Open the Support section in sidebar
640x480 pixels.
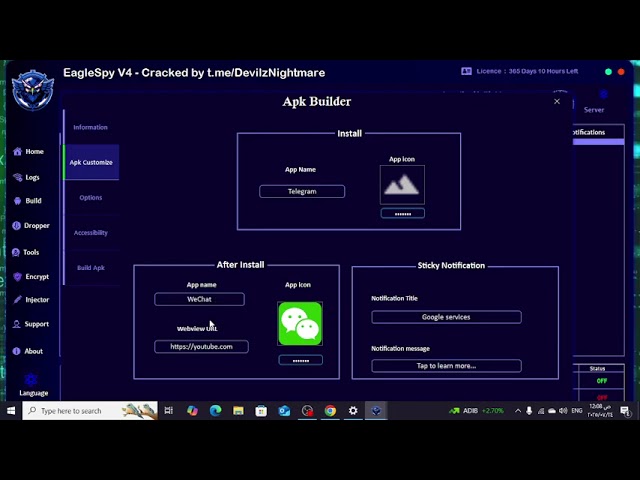coord(31,324)
